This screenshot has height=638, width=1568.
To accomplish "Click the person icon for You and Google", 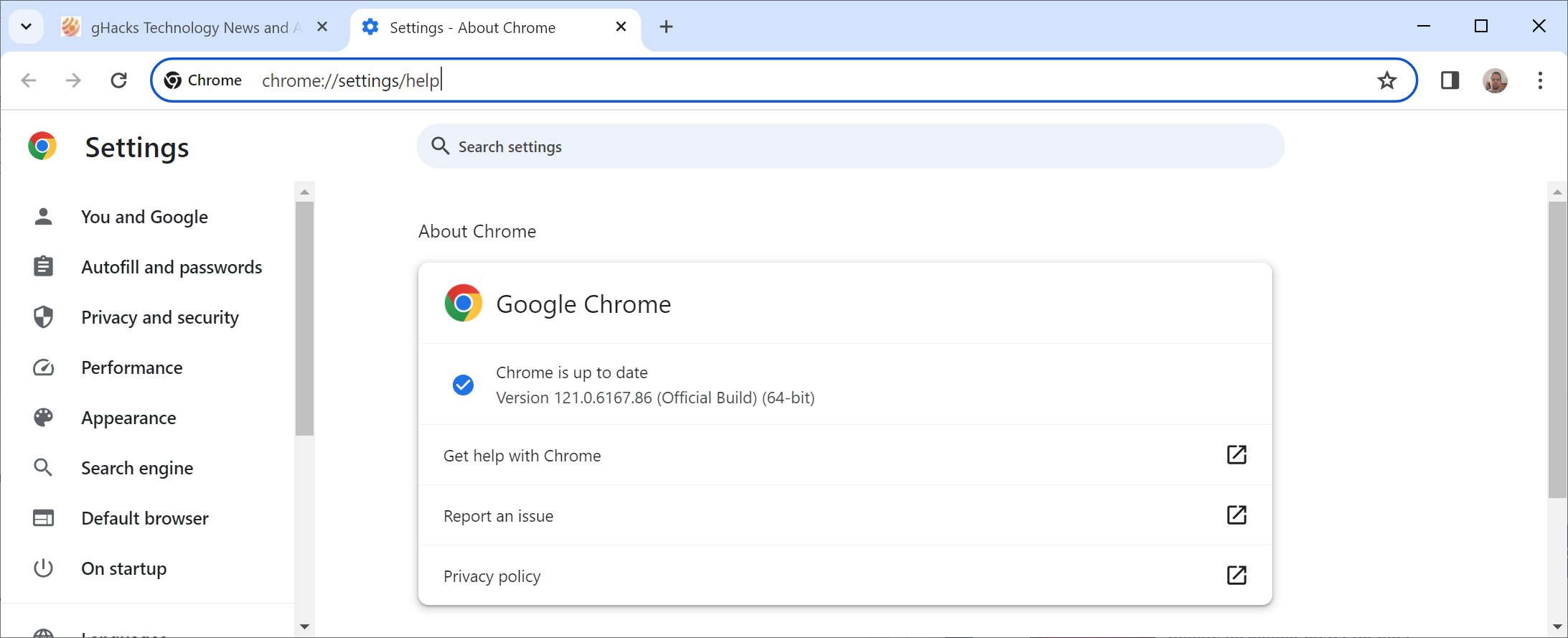I will coord(43,216).
